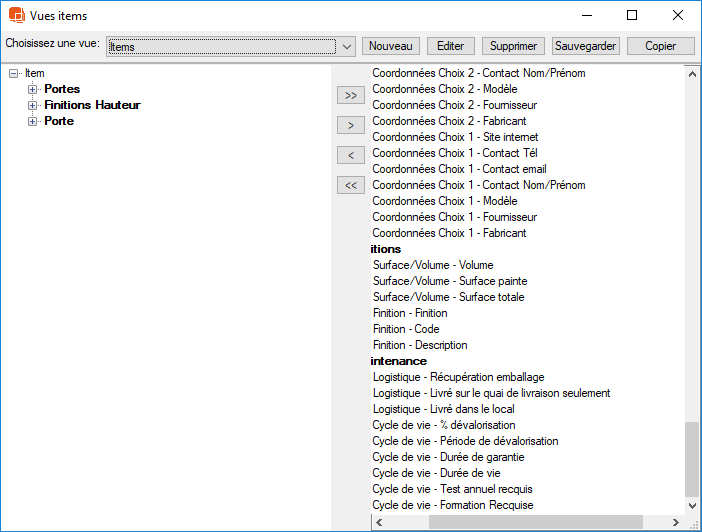The image size is (702, 532).
Task: Click the move all left (<<) button
Action: tap(350, 185)
